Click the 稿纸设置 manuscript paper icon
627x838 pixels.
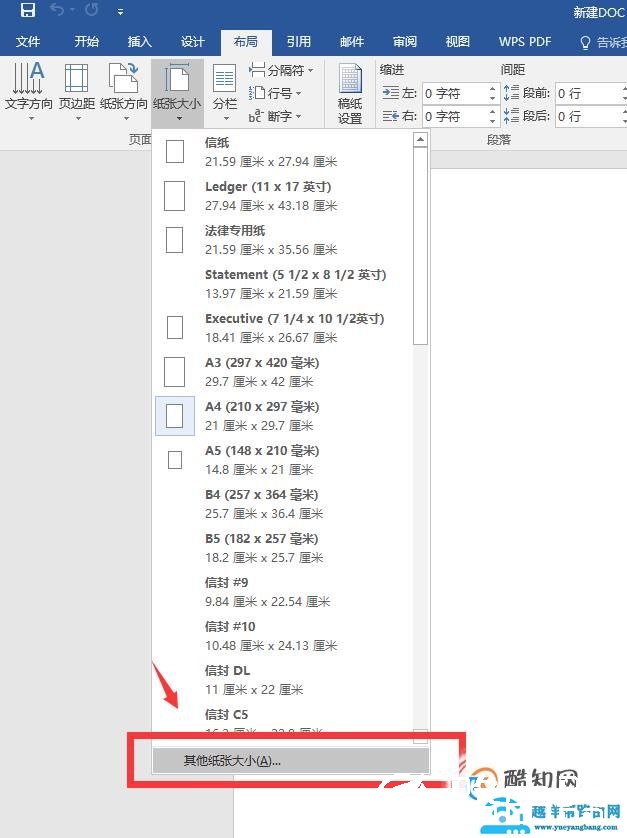(x=350, y=93)
